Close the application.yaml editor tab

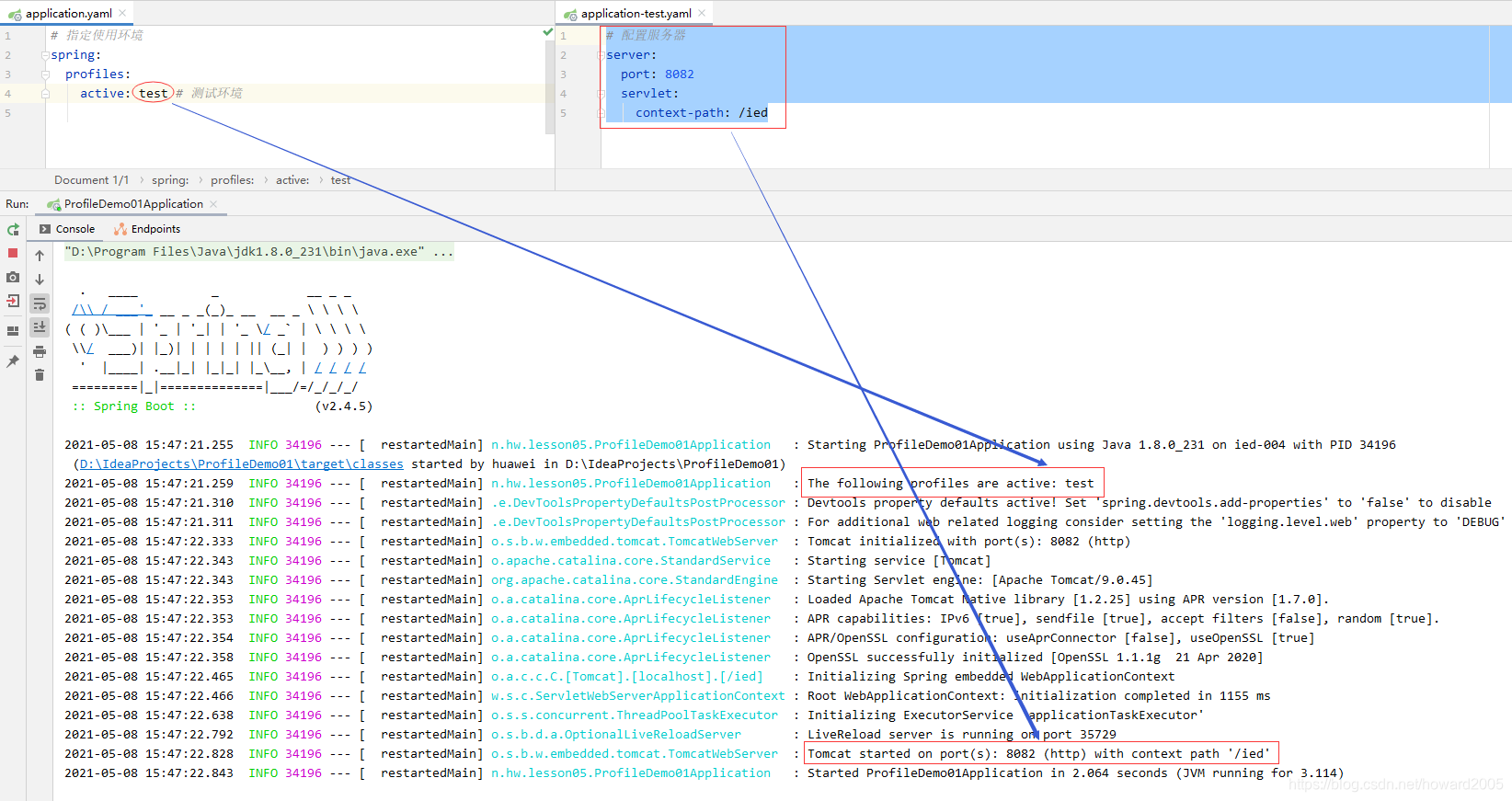coord(122,13)
